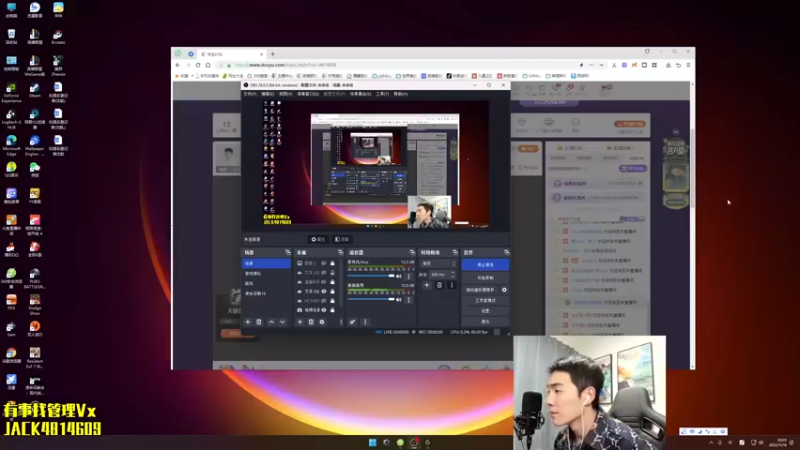Click the blue 停止推流 button
The height and width of the screenshot is (450, 800).
coord(485,265)
